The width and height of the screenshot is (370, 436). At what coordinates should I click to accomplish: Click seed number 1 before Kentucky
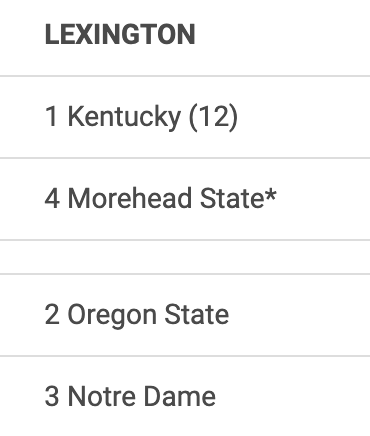pyautogui.click(x=52, y=116)
